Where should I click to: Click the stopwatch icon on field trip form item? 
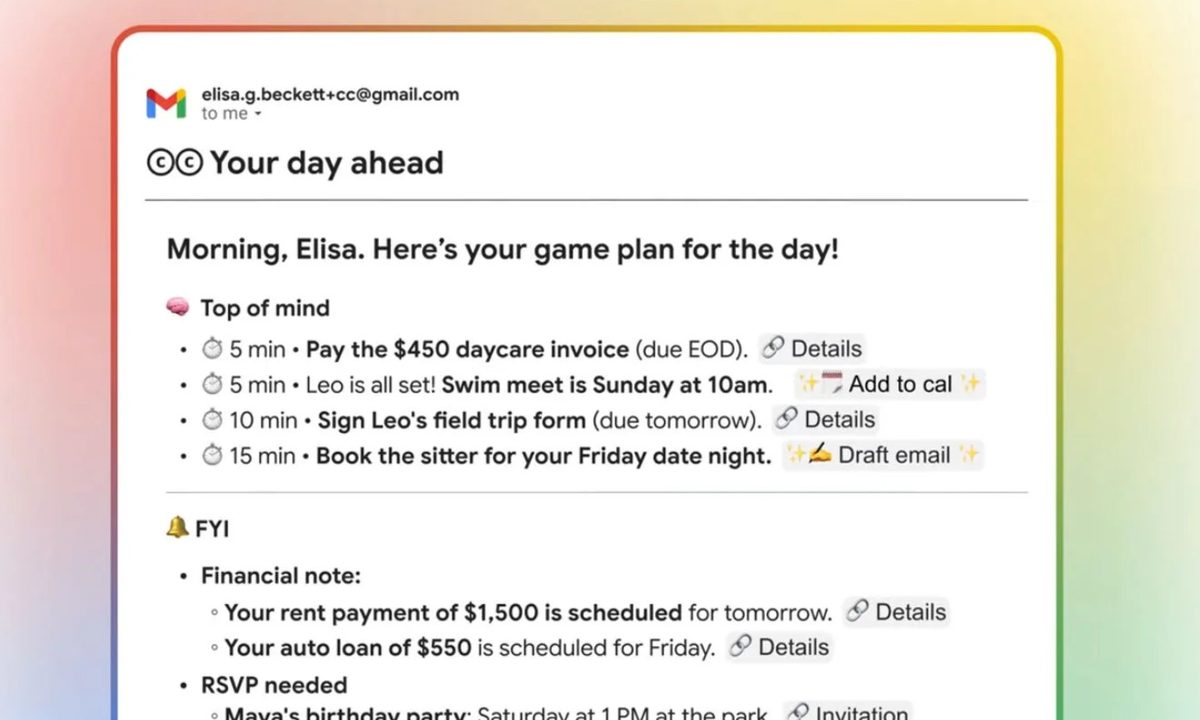pyautogui.click(x=212, y=419)
